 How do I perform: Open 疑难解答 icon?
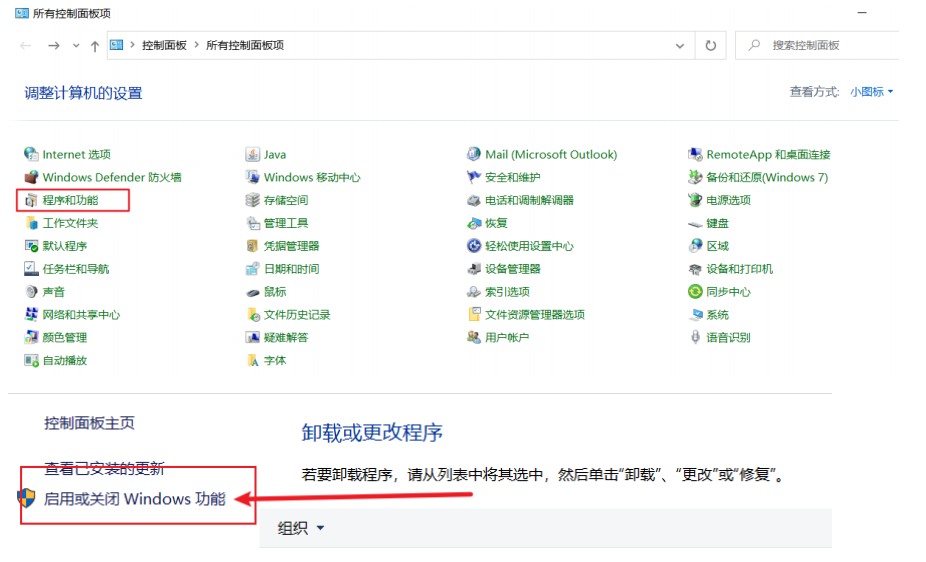pyautogui.click(x=253, y=338)
